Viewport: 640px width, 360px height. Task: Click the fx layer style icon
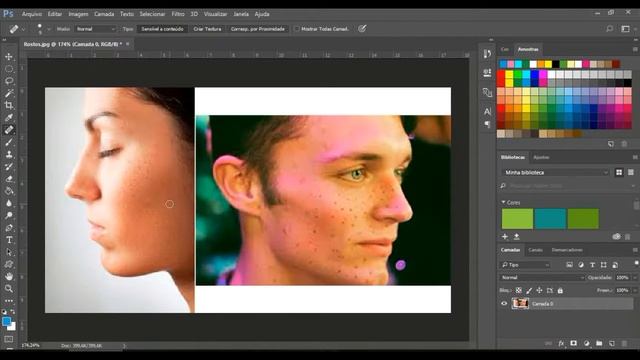click(561, 344)
